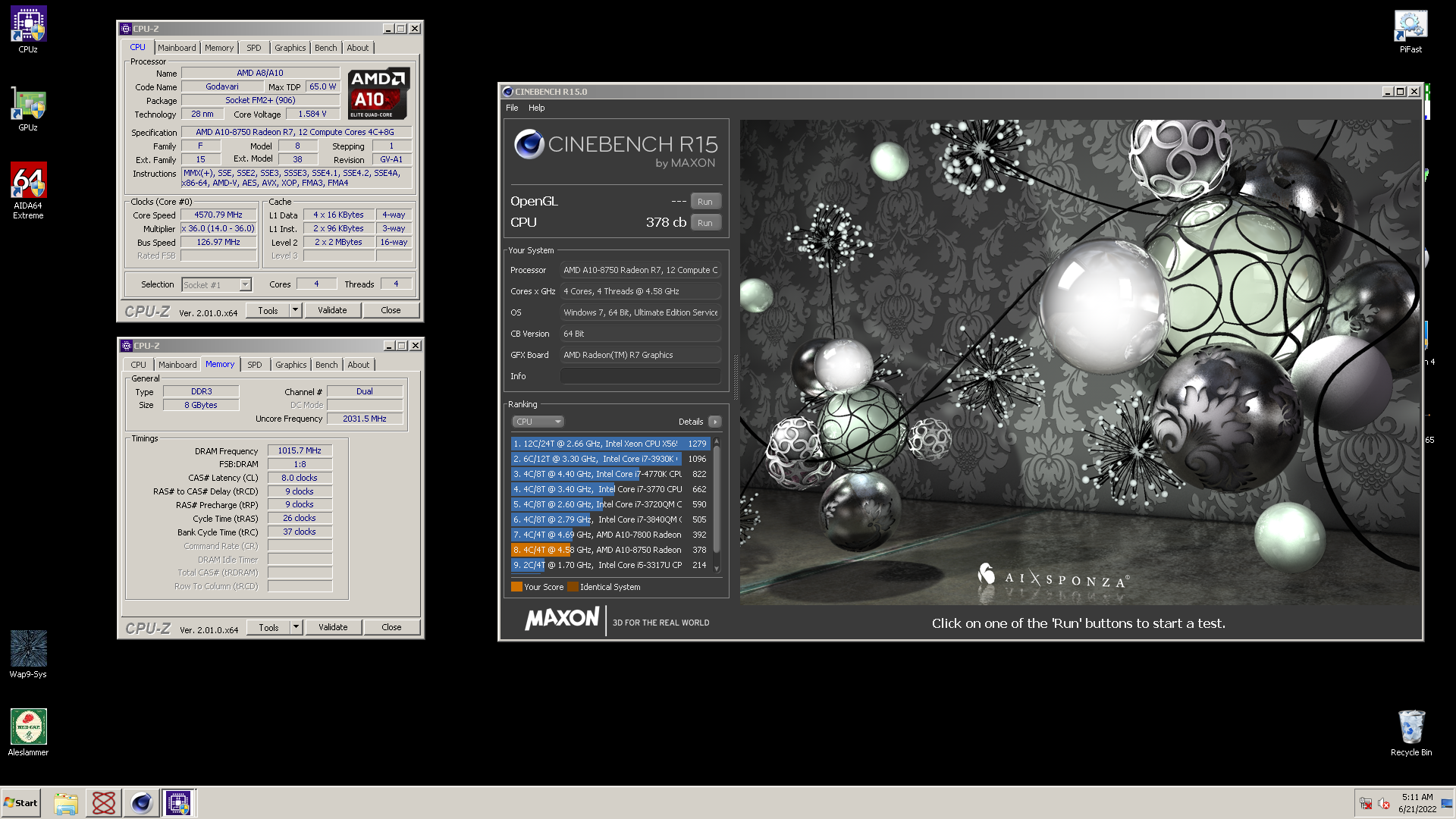This screenshot has height=819, width=1456.
Task: Select Memory tab in upper CPU-Z window
Action: [219, 48]
